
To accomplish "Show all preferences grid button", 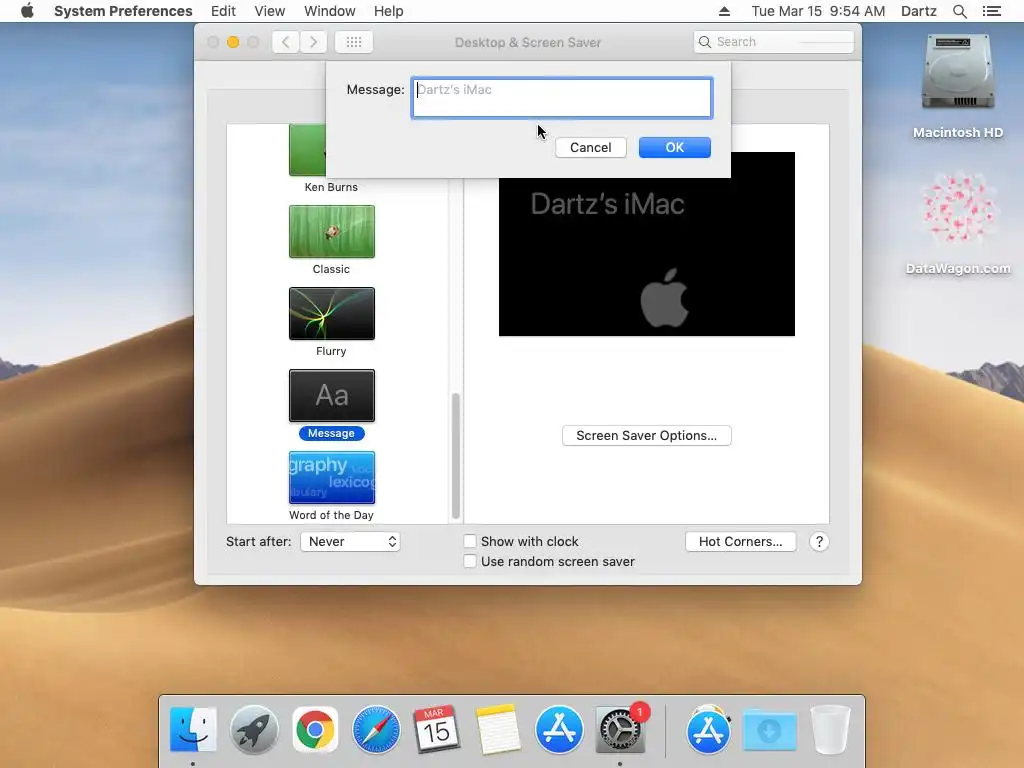I will click(354, 42).
